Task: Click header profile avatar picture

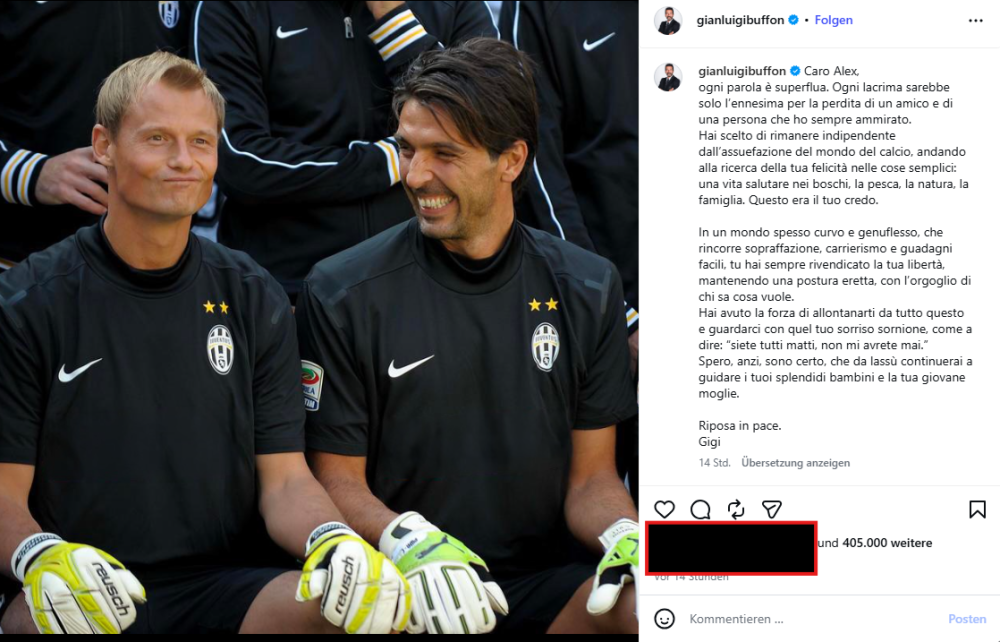Action: click(x=668, y=21)
